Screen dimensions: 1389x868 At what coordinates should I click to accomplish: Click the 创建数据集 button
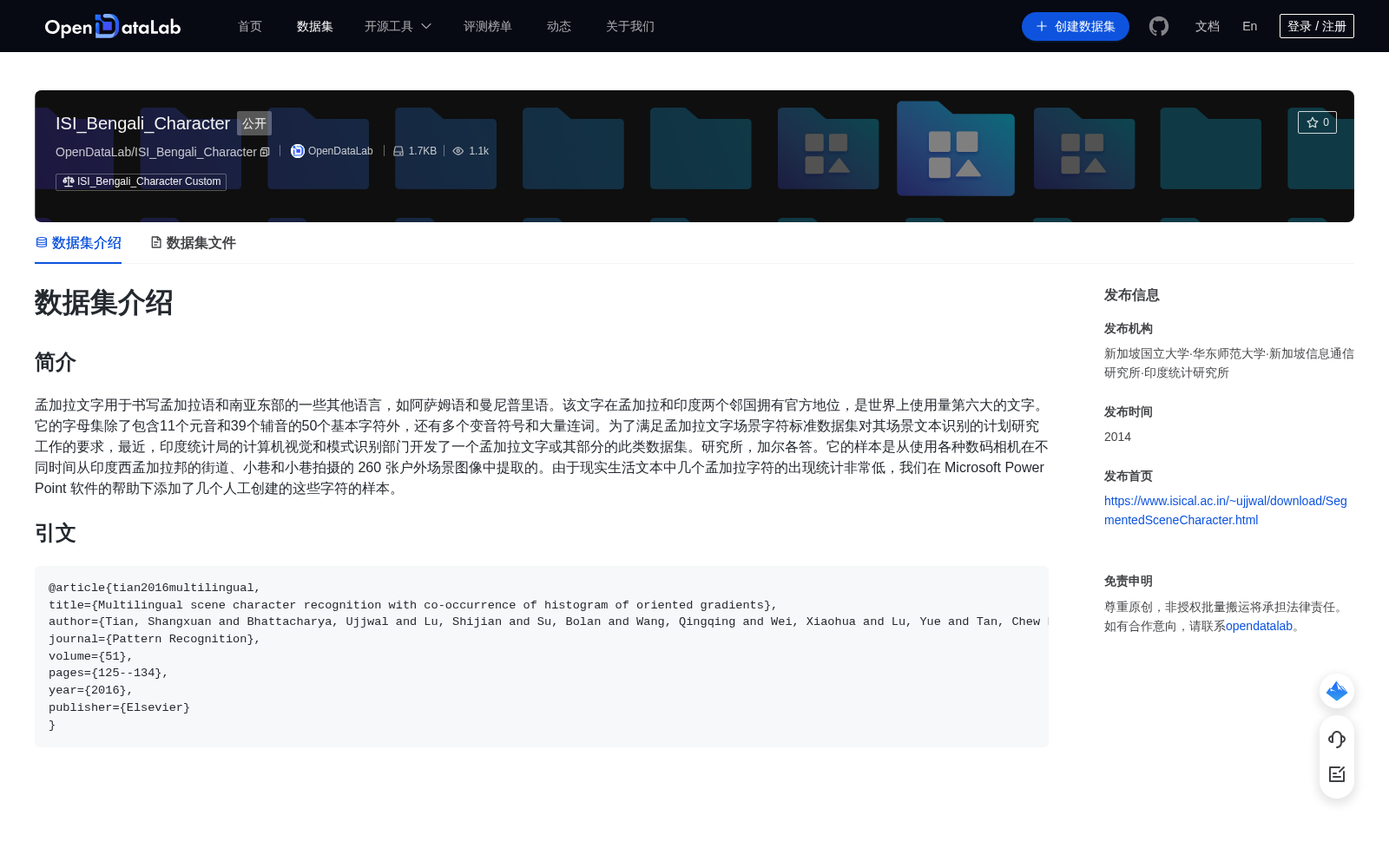click(x=1076, y=26)
